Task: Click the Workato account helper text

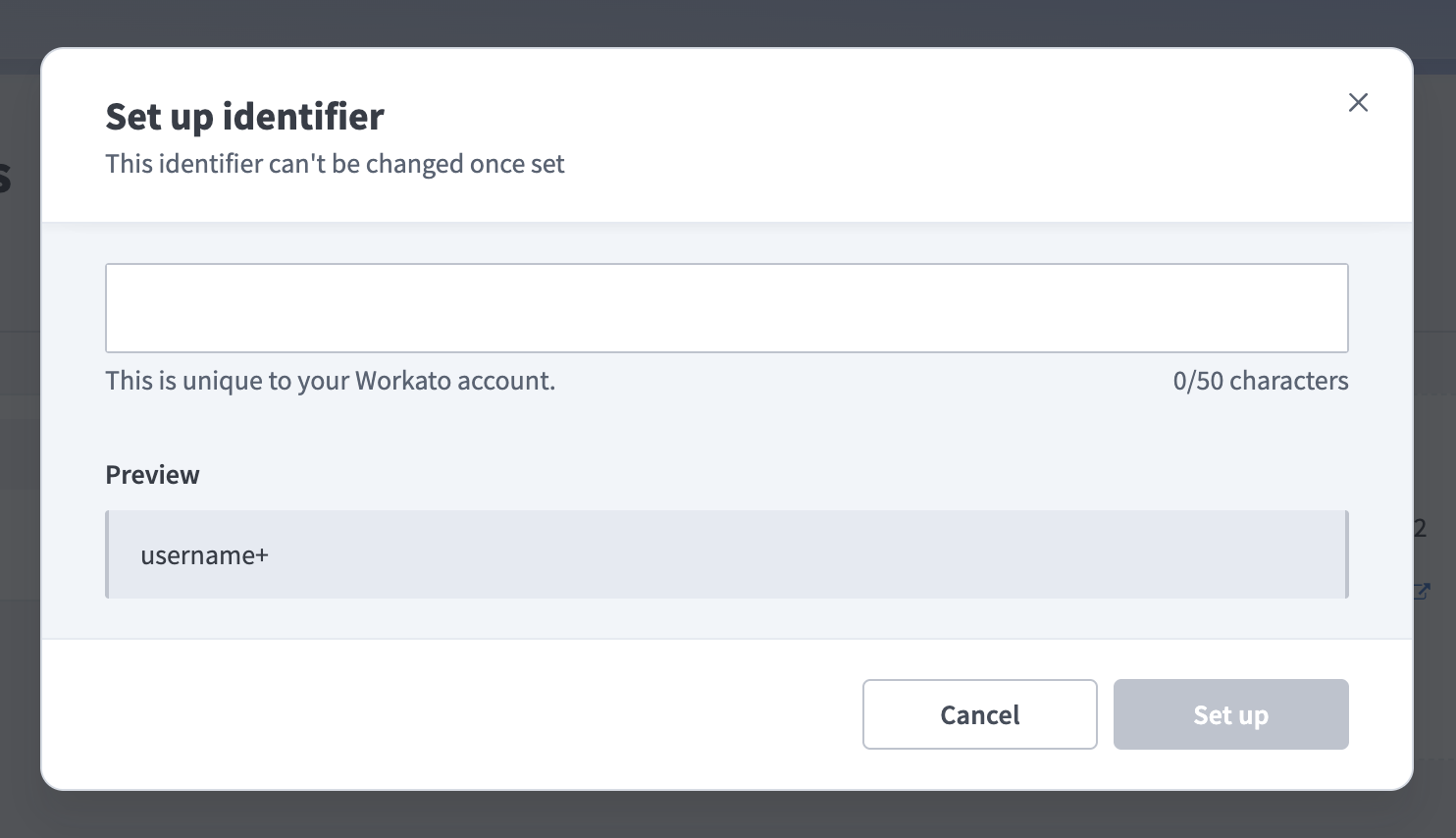Action: [330, 381]
